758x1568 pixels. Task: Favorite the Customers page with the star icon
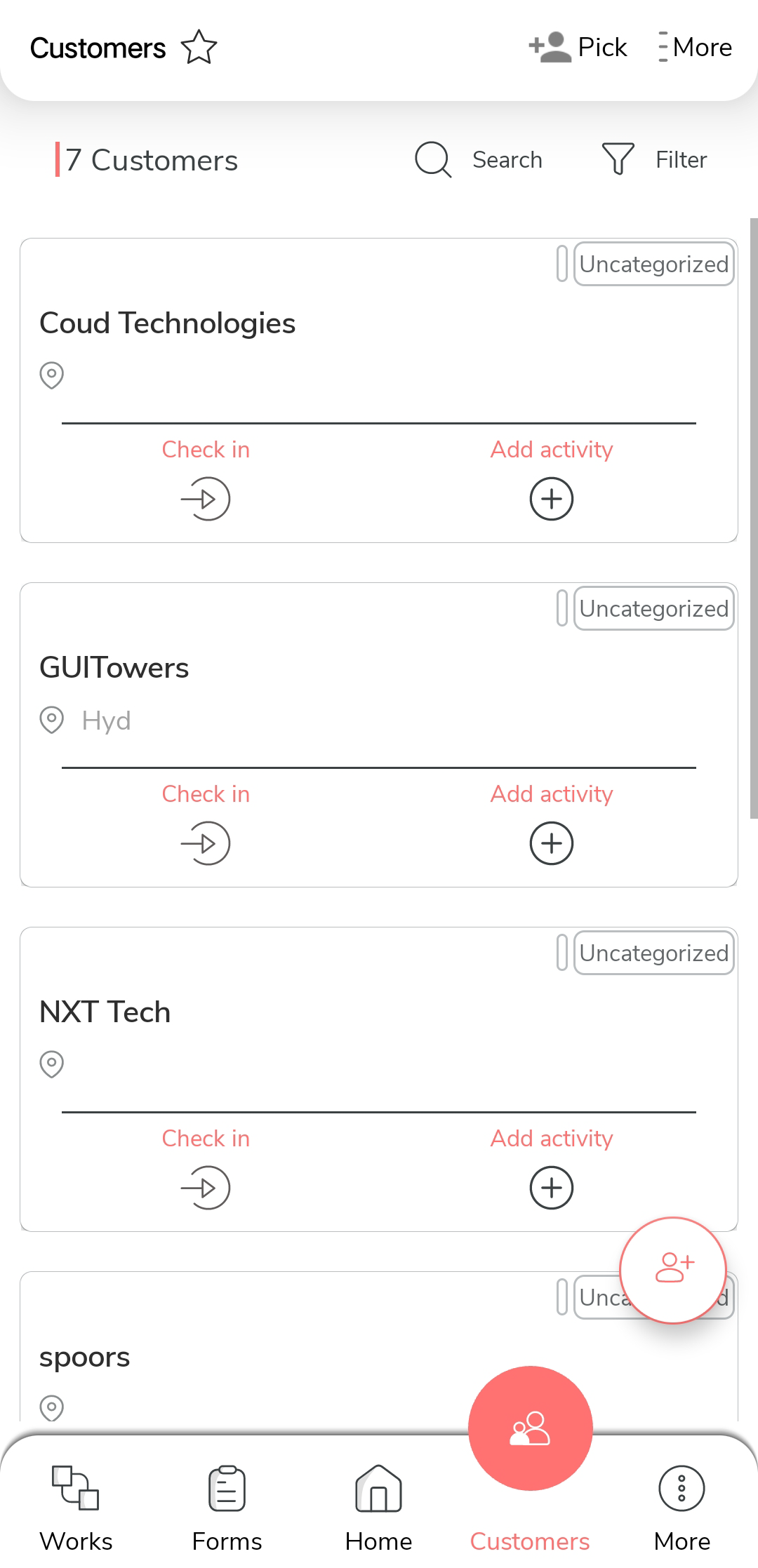tap(199, 47)
